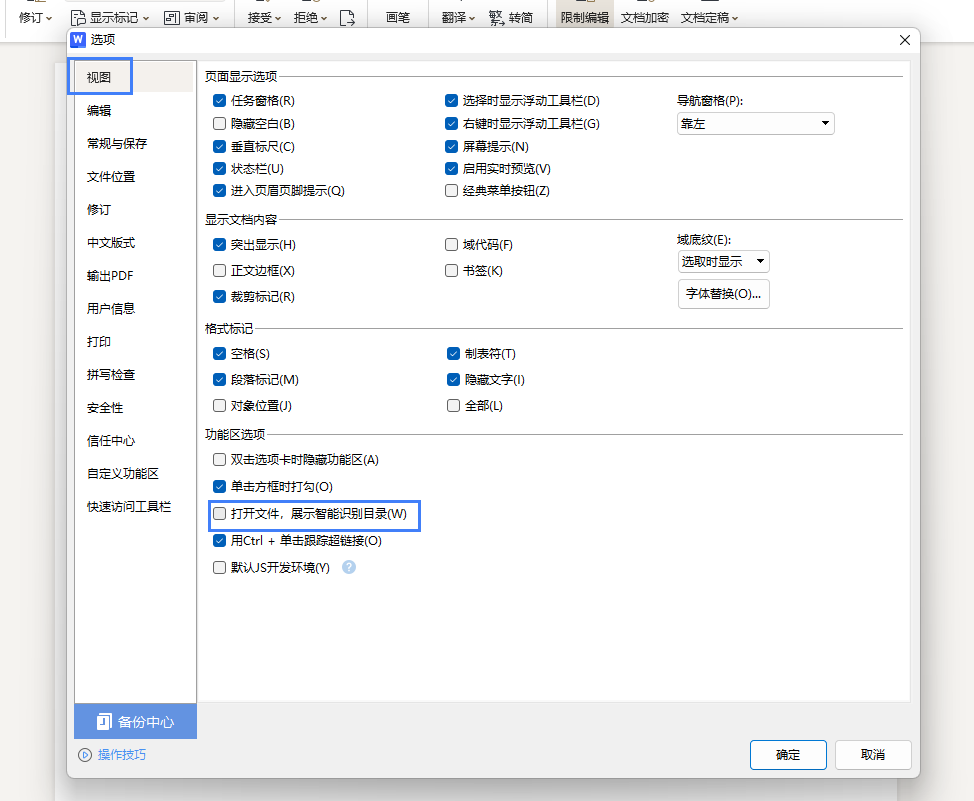Click the compare document icon beside Reject
This screenshot has height=801, width=974.
347,18
